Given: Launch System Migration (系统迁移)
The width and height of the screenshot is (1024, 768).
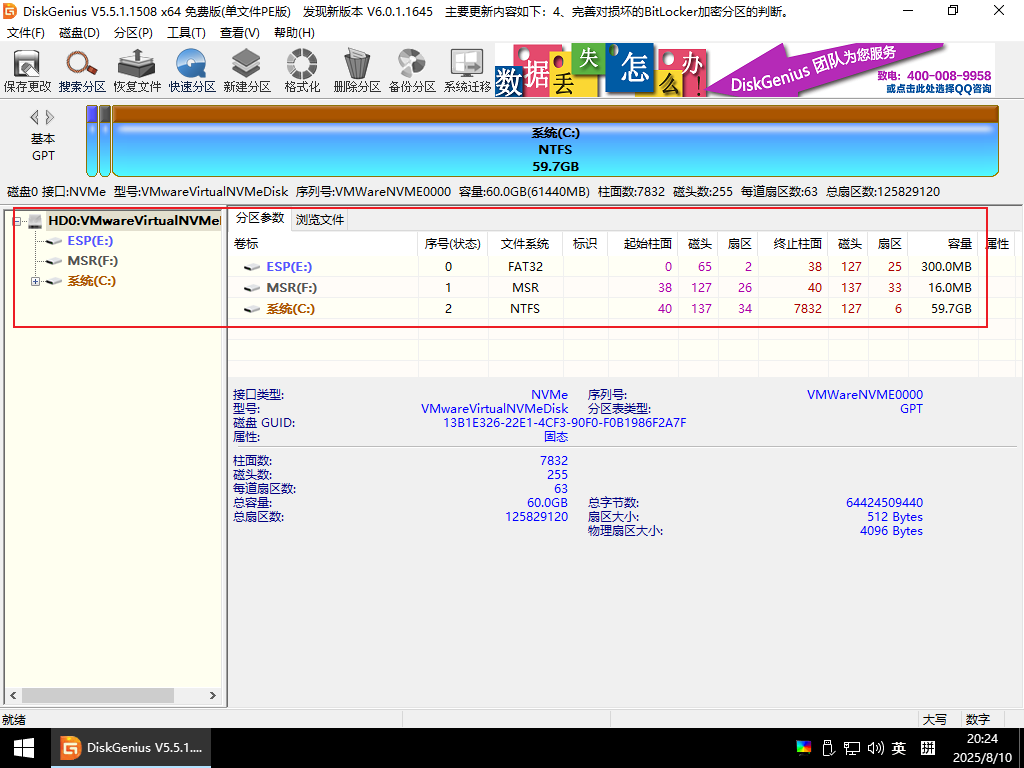Looking at the screenshot, I should [x=467, y=71].
